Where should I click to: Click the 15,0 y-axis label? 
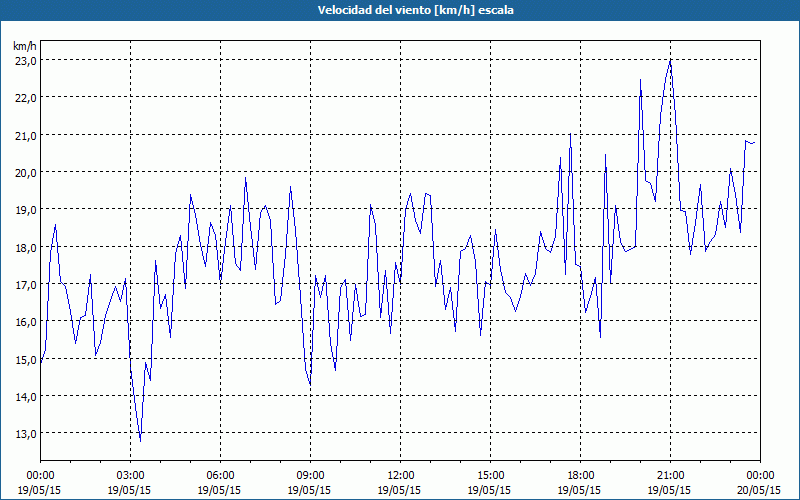coord(26,359)
